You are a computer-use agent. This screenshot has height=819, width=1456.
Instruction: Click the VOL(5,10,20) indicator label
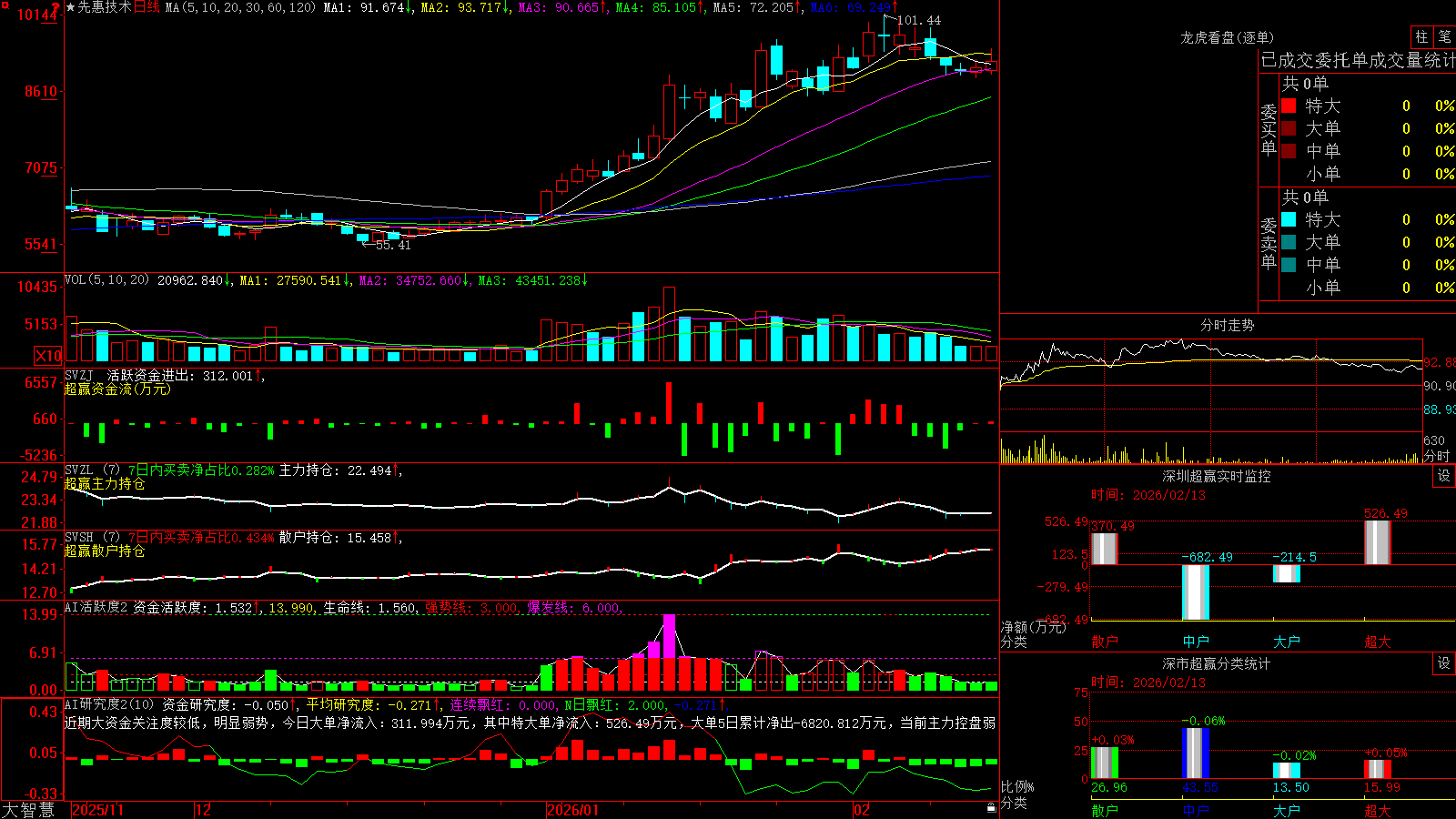[106, 280]
